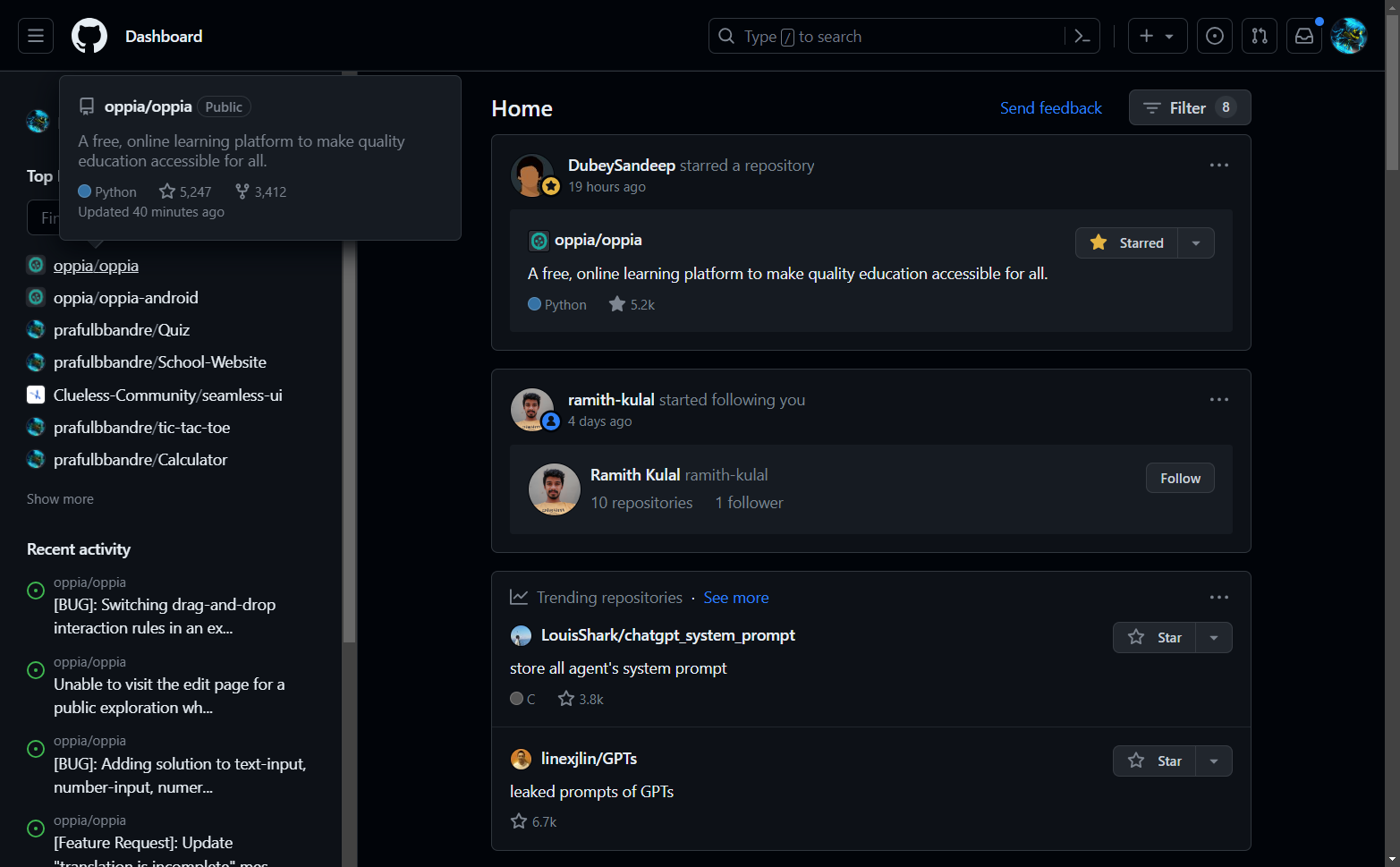Click Send feedback link
Viewport: 1400px width, 867px height.
coord(1051,108)
